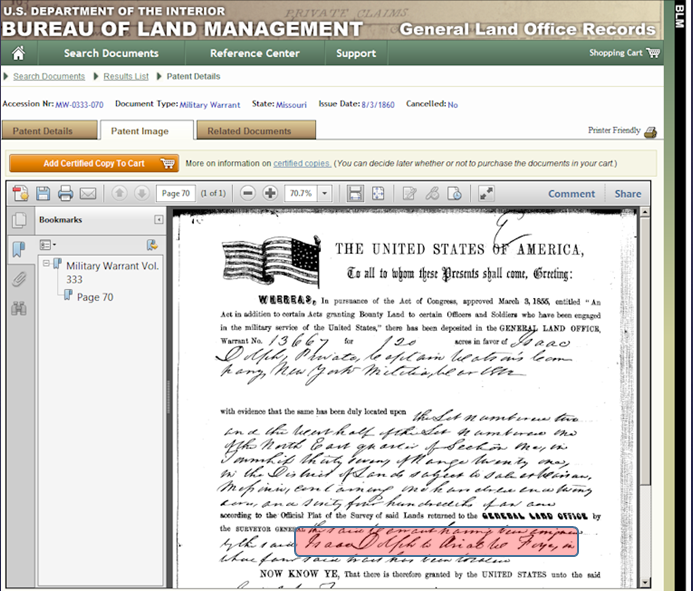Click the Shopping Cart text label
The height and width of the screenshot is (591, 693).
click(615, 53)
